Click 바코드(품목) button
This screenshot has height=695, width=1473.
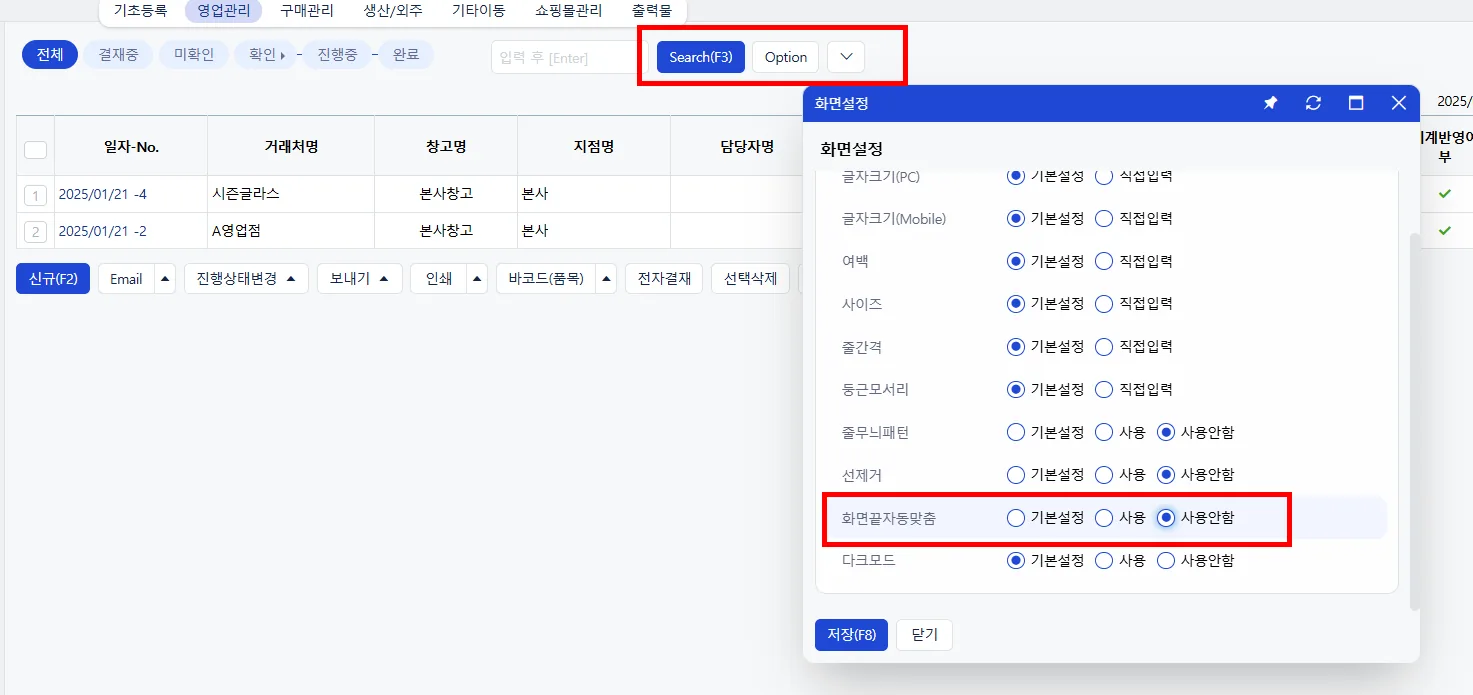click(546, 279)
